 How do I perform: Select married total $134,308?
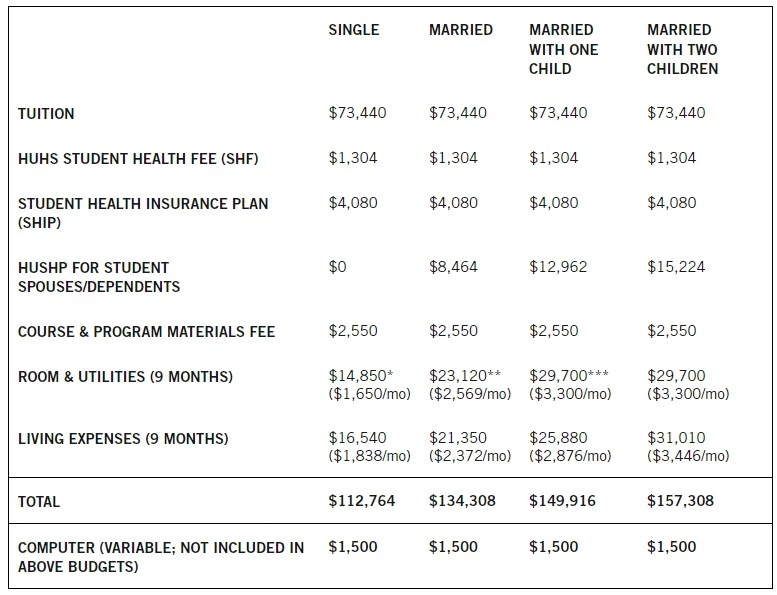(462, 501)
